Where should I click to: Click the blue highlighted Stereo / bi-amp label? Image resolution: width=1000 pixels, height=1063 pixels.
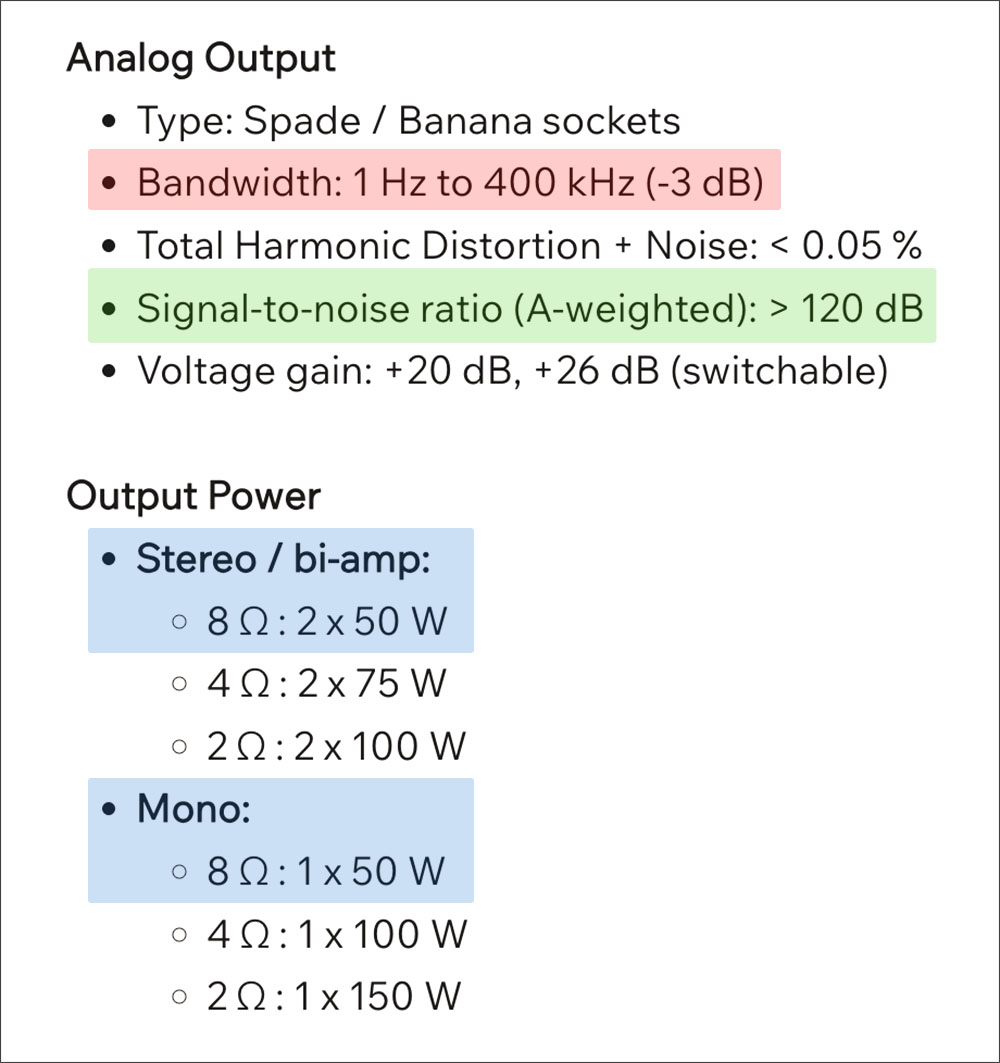click(x=283, y=559)
